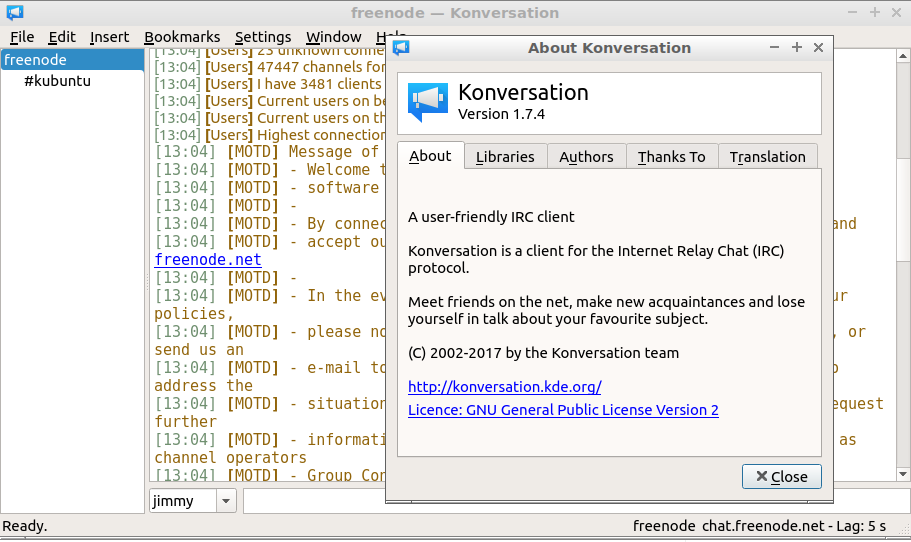Click '(C) 2002-2017 by the Konversation team' text

tap(543, 353)
